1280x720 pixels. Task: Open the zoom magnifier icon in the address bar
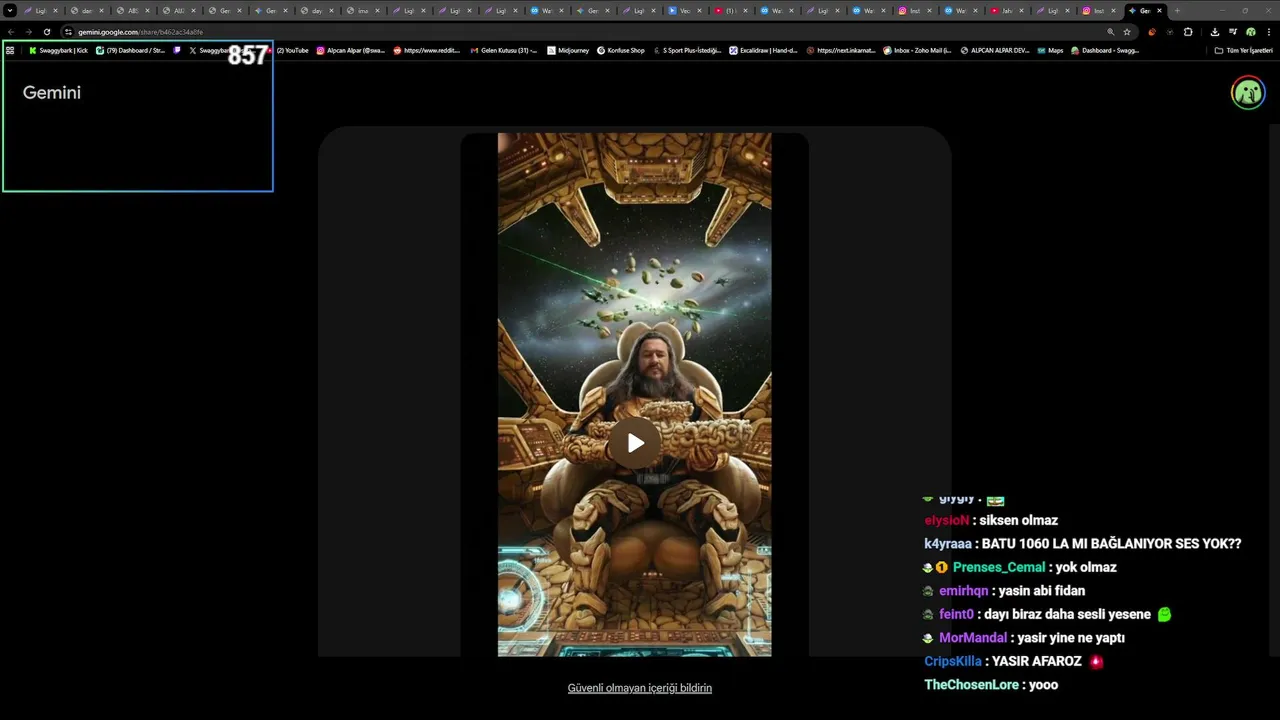1110,32
